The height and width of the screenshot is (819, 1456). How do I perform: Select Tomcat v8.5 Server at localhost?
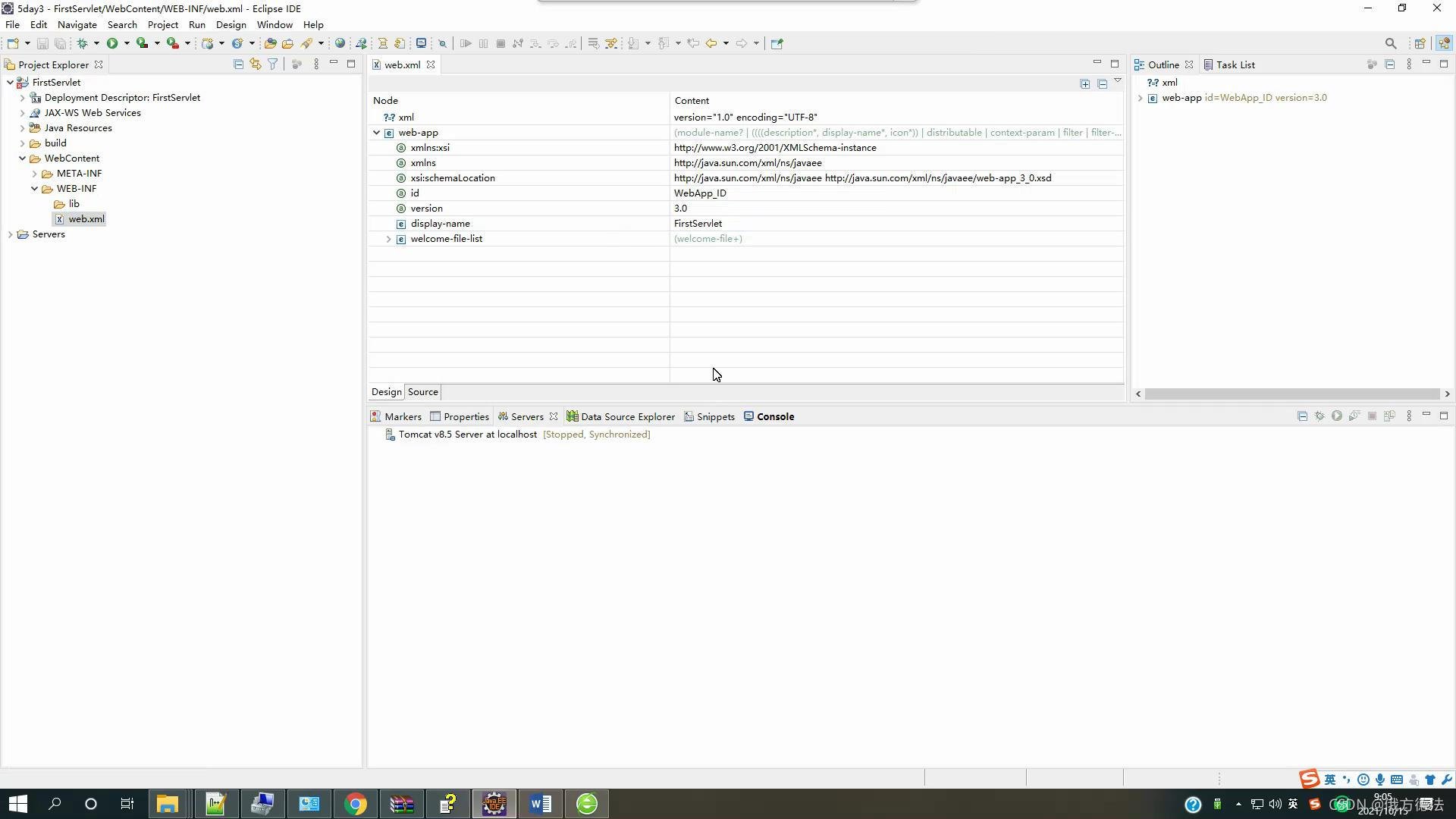pyautogui.click(x=467, y=435)
